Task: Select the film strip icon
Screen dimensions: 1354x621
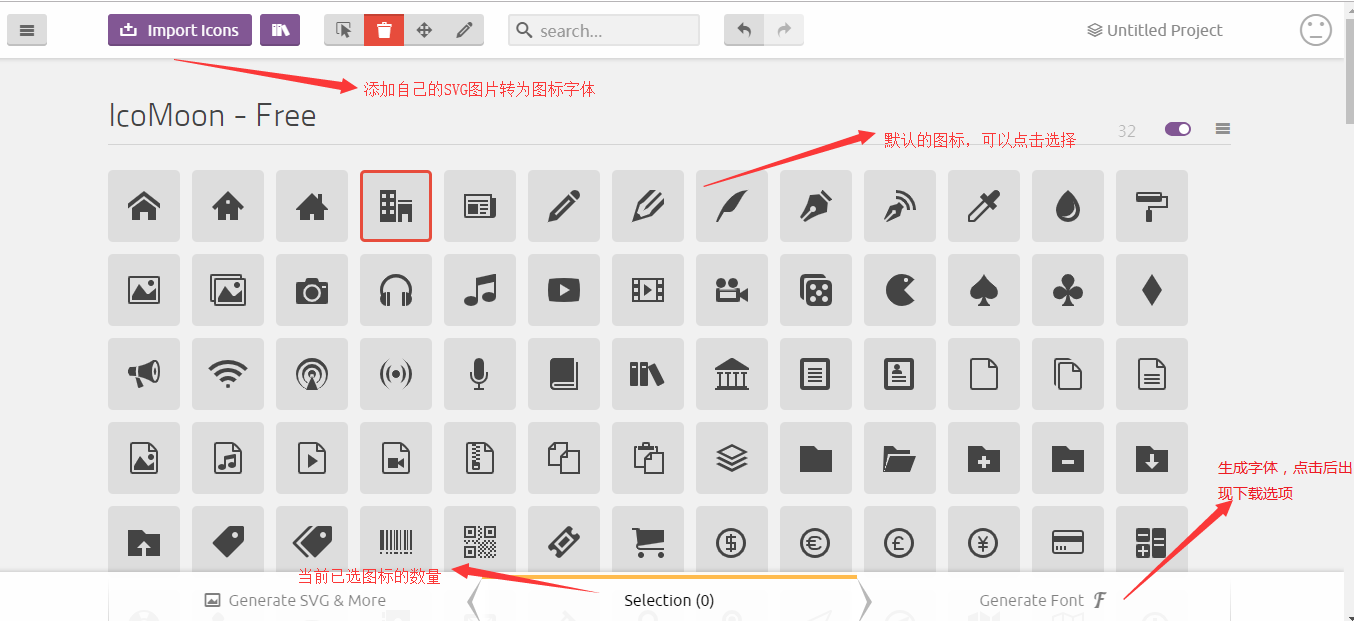Action: (x=648, y=290)
